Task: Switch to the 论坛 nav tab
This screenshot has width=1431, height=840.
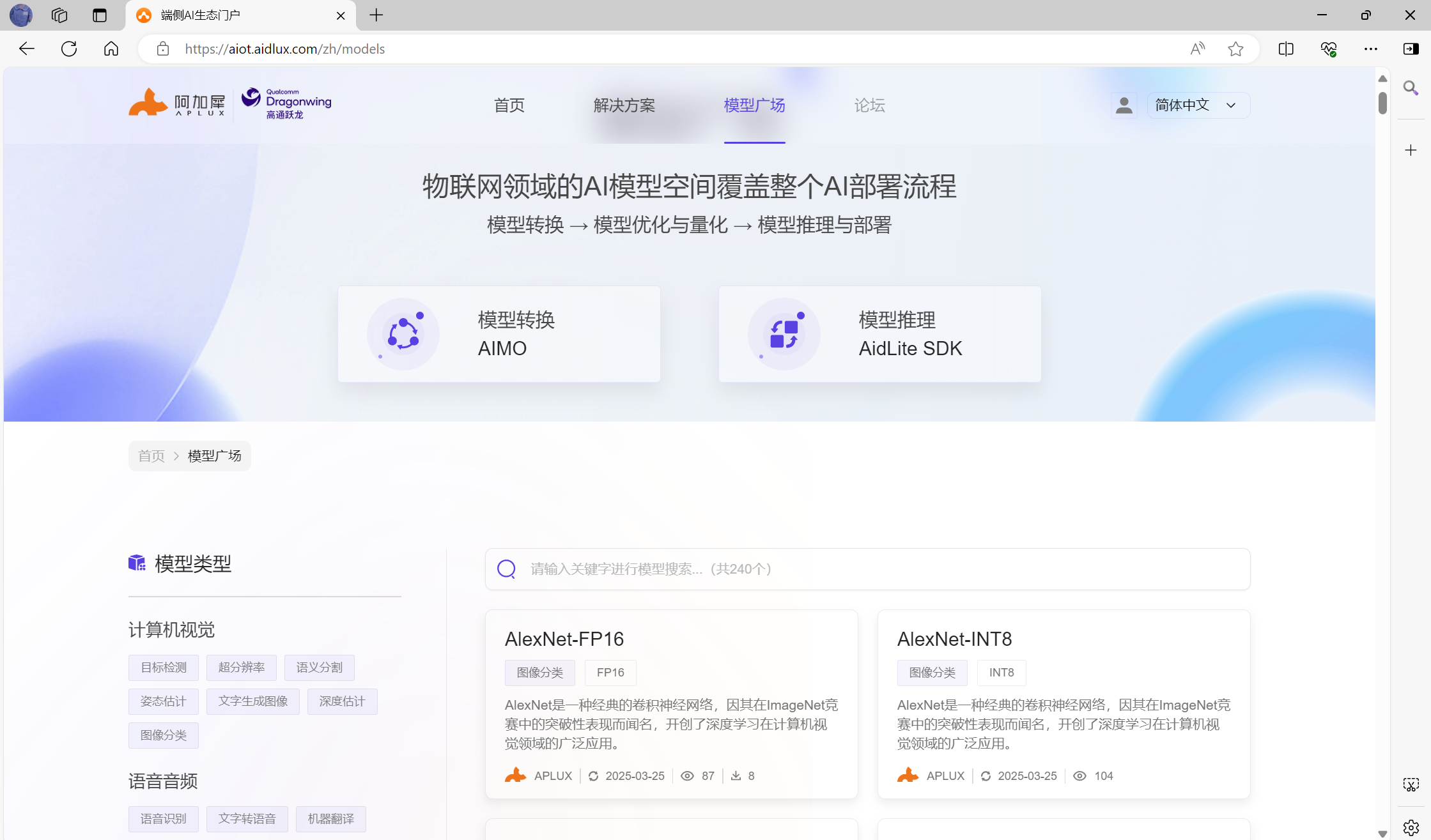Action: [869, 105]
